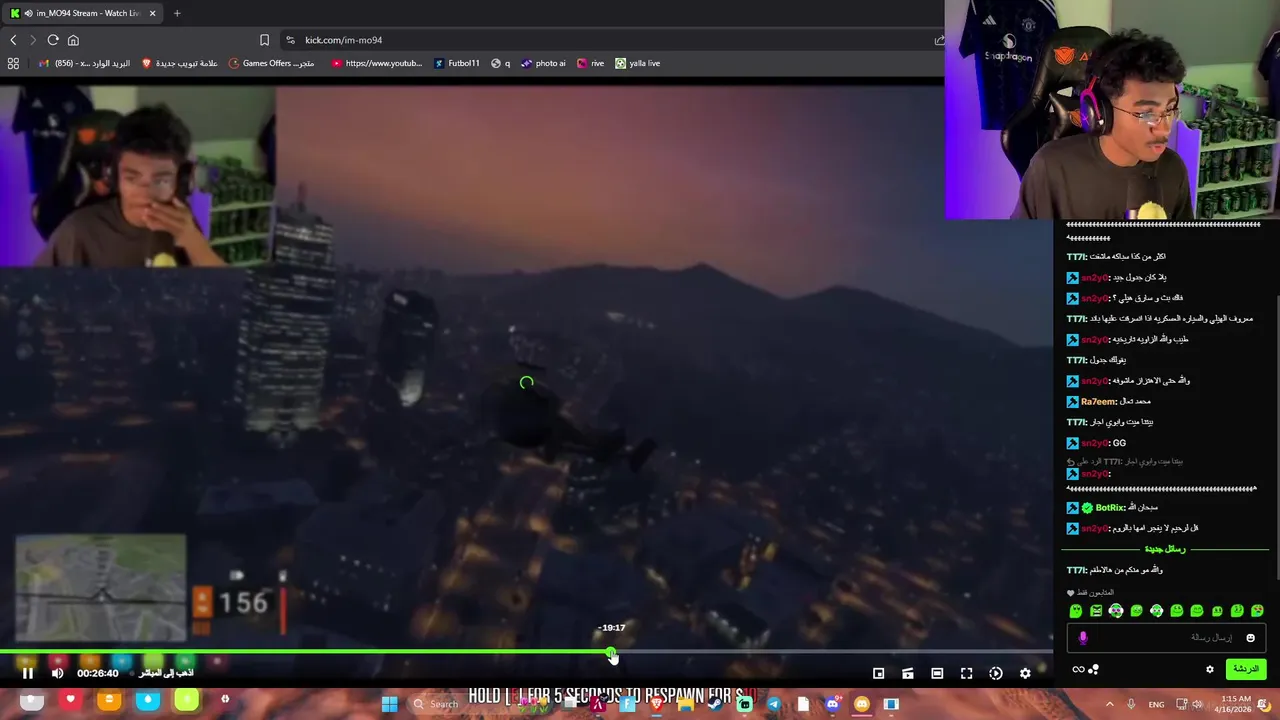This screenshot has width=1280, height=720.
Task: Toggle theater mode in the player
Action: 937,673
